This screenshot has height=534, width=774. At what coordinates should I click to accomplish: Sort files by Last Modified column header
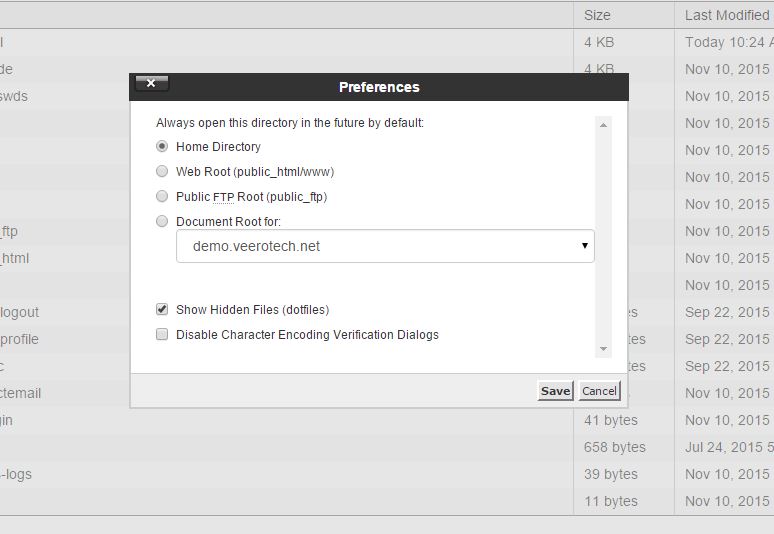point(725,15)
